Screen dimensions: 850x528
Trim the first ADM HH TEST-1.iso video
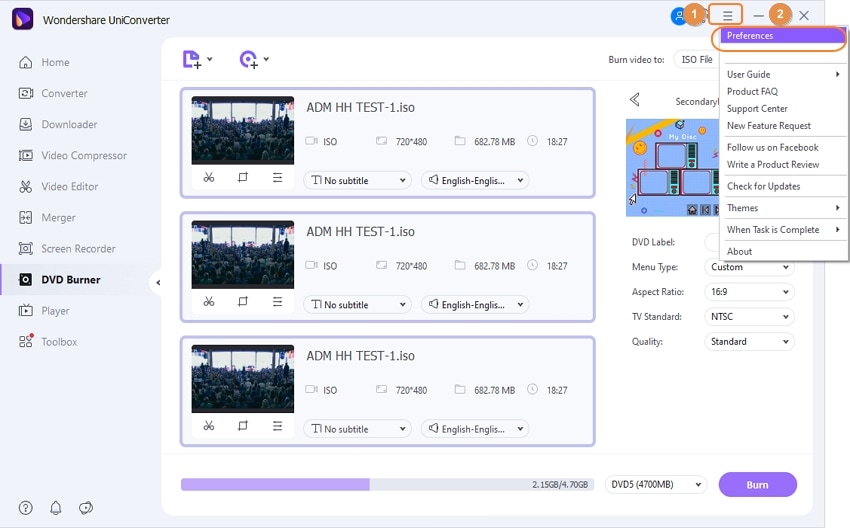click(x=209, y=177)
